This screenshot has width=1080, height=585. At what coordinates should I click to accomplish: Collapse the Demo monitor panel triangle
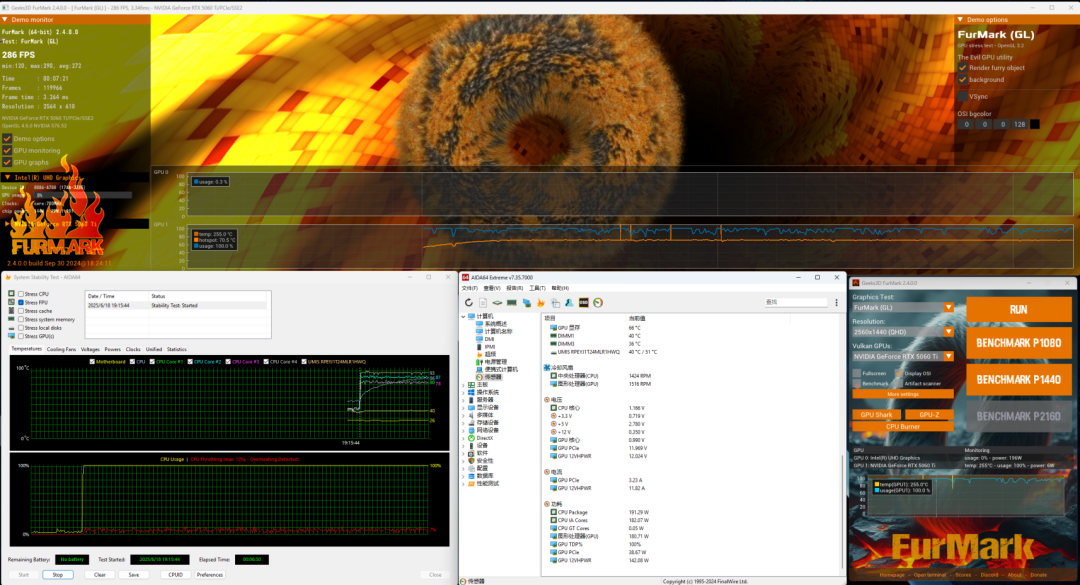coord(5,19)
